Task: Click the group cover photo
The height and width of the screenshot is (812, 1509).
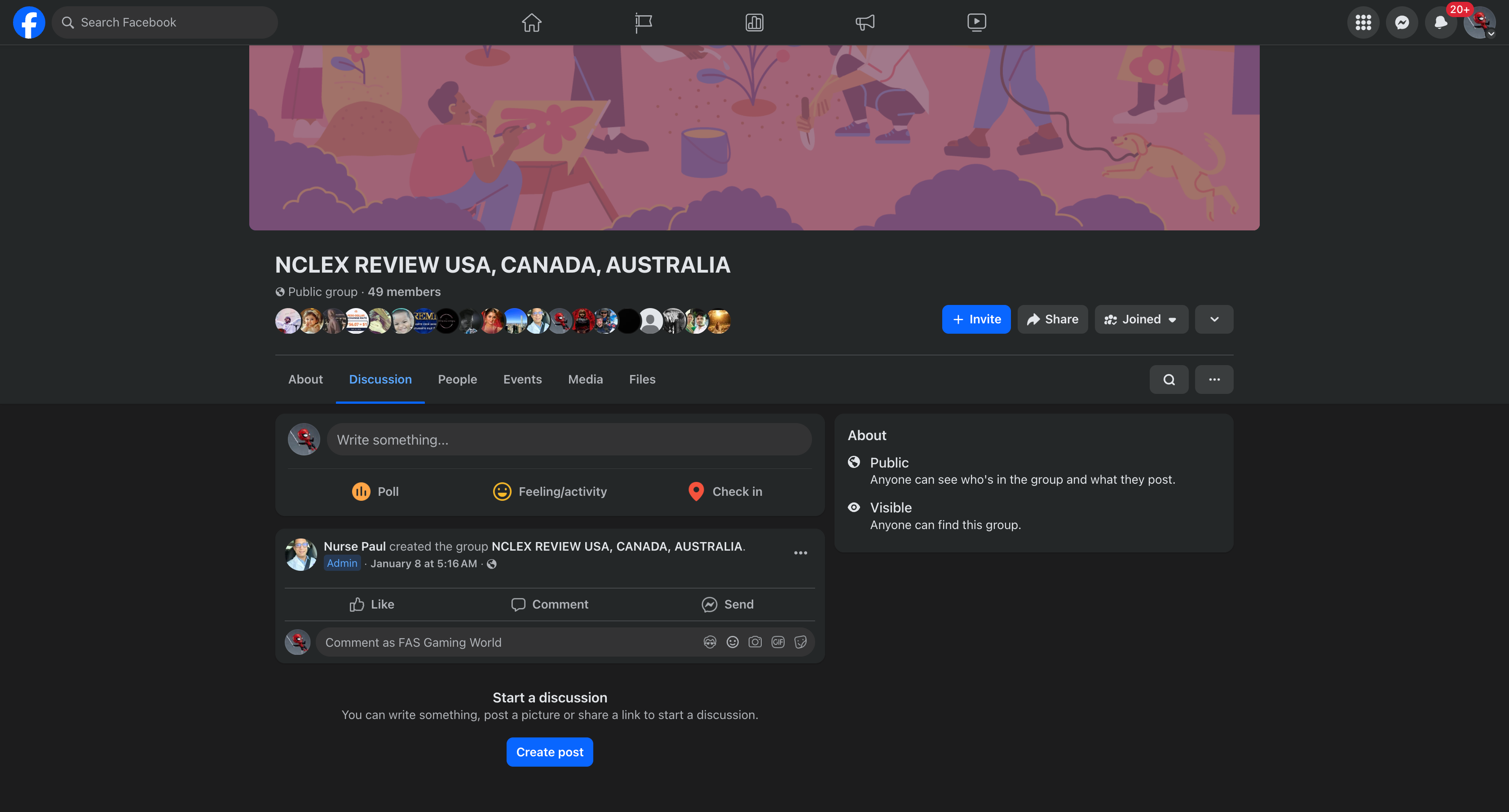Action: pos(754,138)
